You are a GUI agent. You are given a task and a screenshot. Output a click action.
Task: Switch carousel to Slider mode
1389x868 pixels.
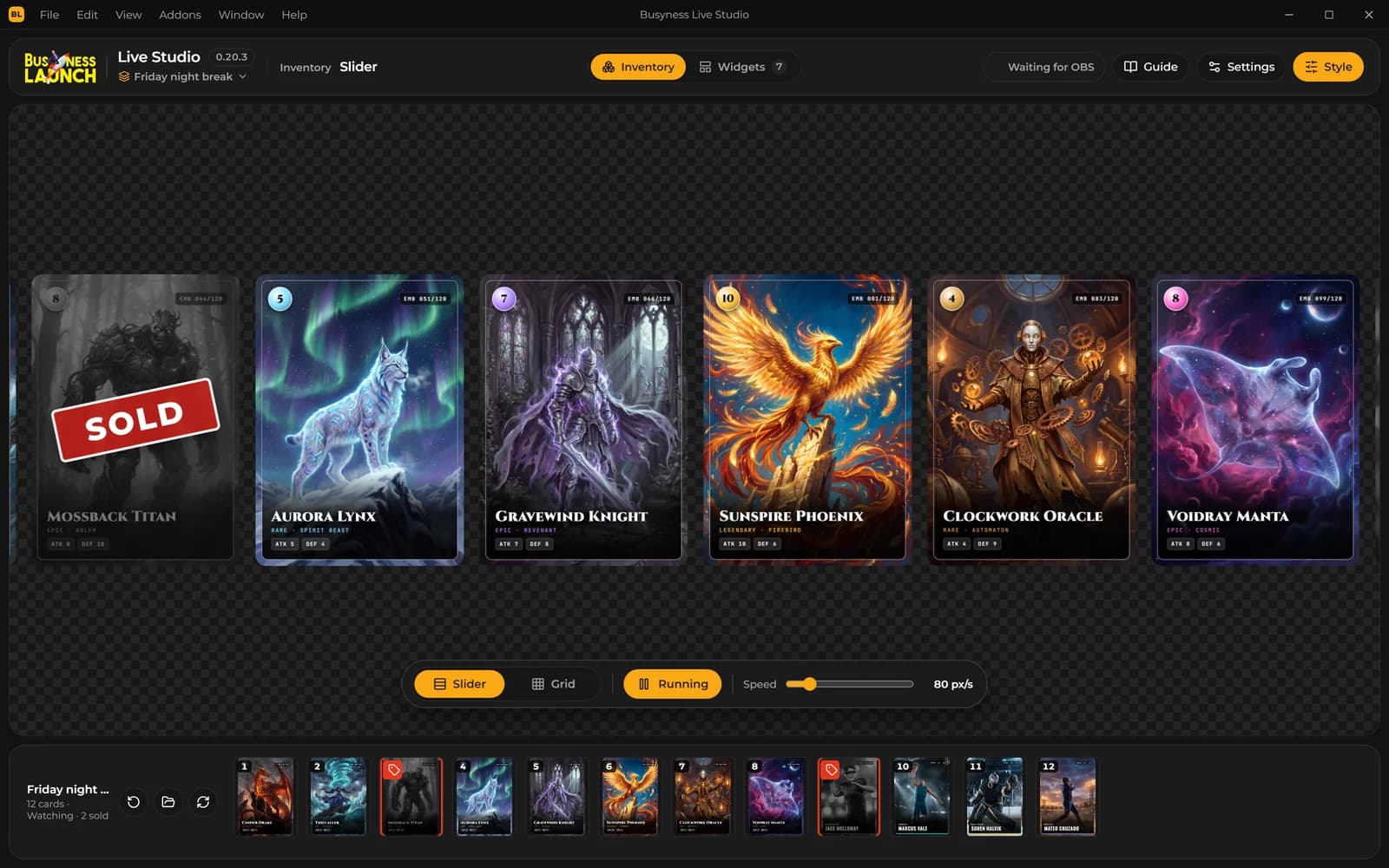[459, 684]
